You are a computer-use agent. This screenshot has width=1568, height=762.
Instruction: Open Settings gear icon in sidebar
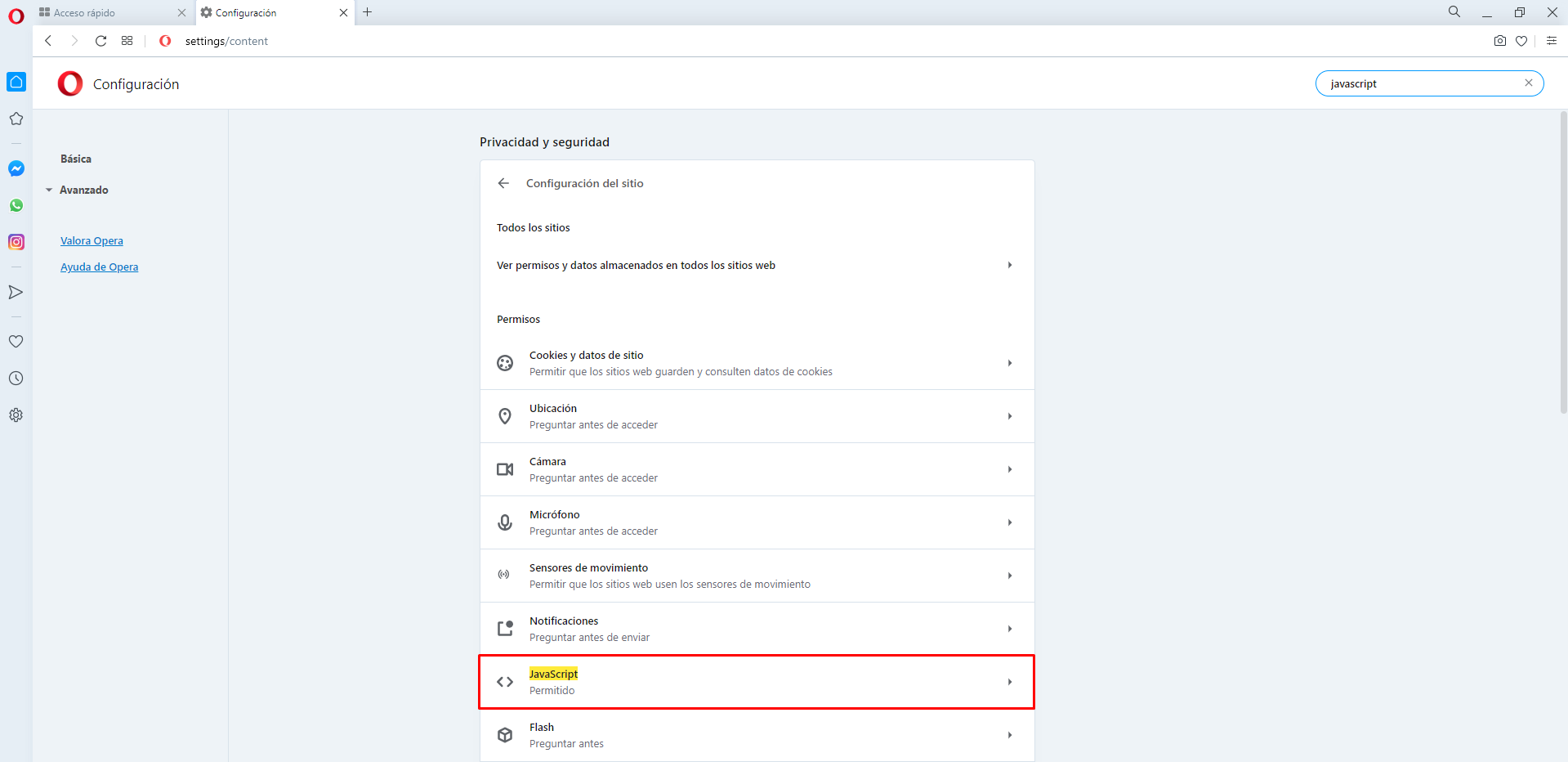[16, 415]
